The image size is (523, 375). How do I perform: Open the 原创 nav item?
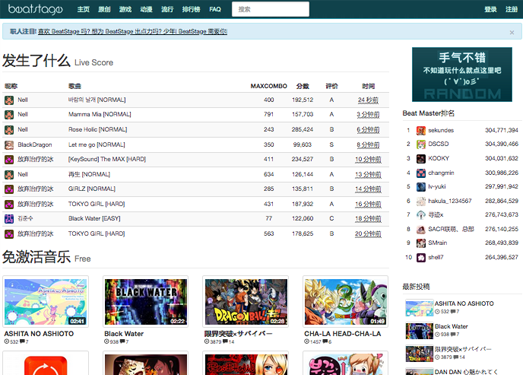click(104, 9)
